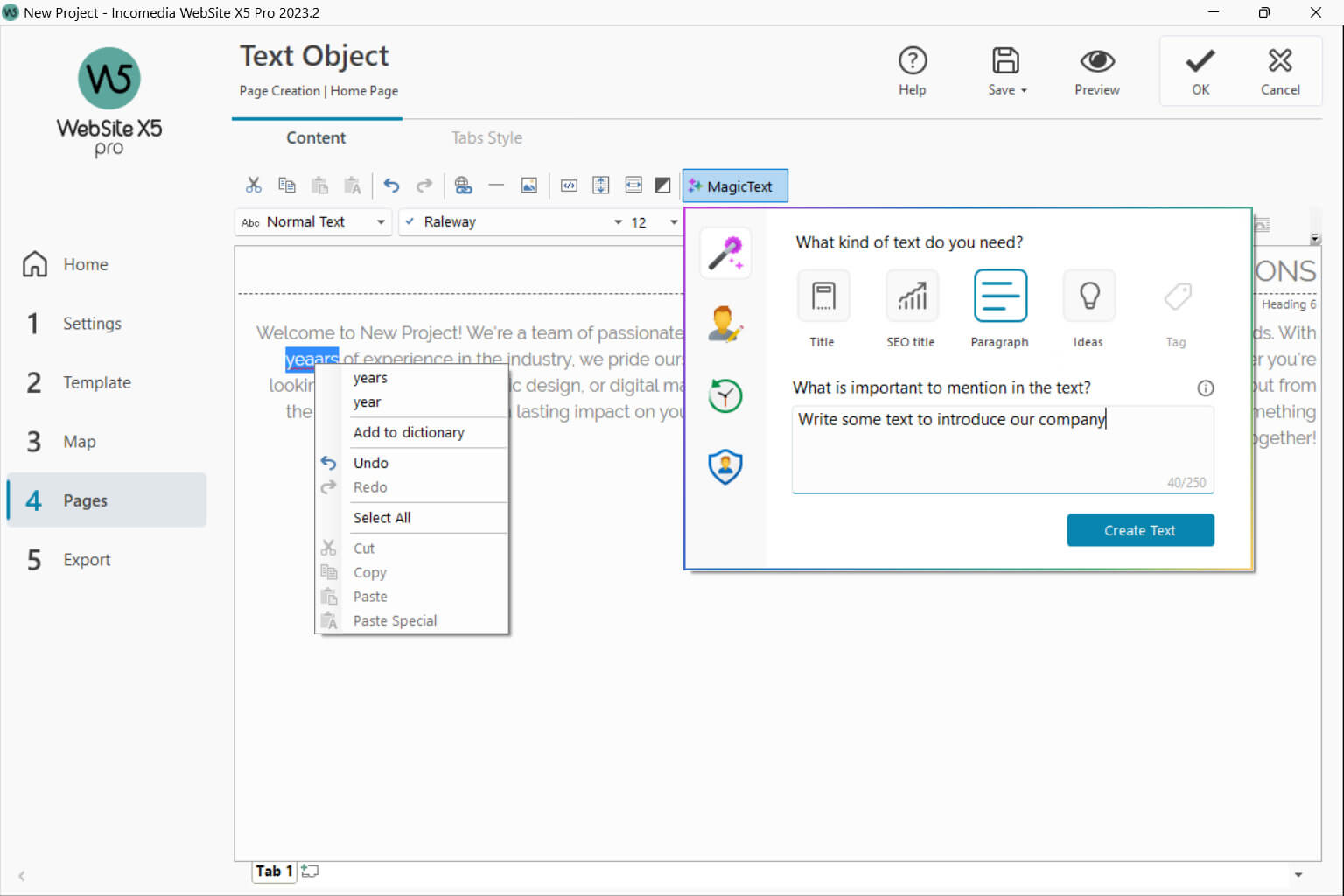Open the HTML code insertion tool
This screenshot has height=896, width=1344.
[568, 185]
